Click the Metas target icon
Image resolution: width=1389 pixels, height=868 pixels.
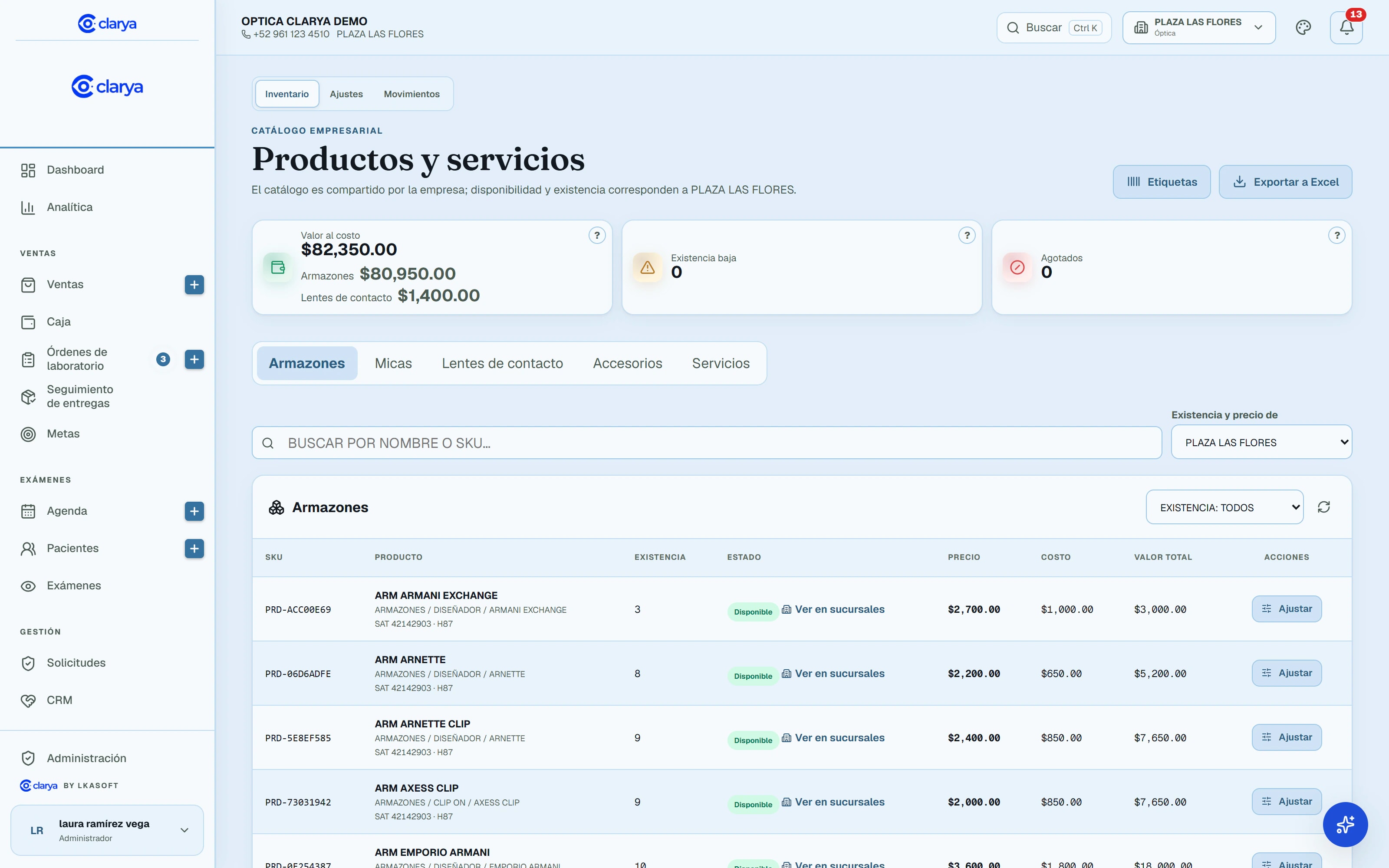pos(28,434)
